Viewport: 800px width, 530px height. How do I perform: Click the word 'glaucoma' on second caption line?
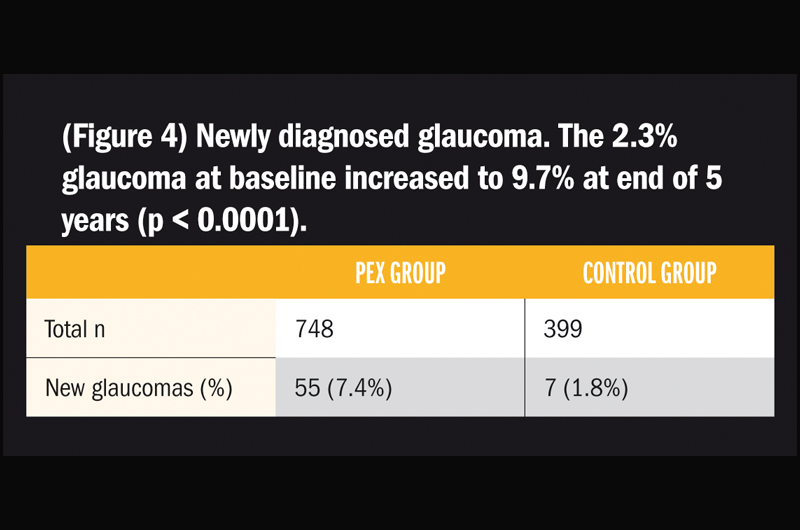pos(124,180)
